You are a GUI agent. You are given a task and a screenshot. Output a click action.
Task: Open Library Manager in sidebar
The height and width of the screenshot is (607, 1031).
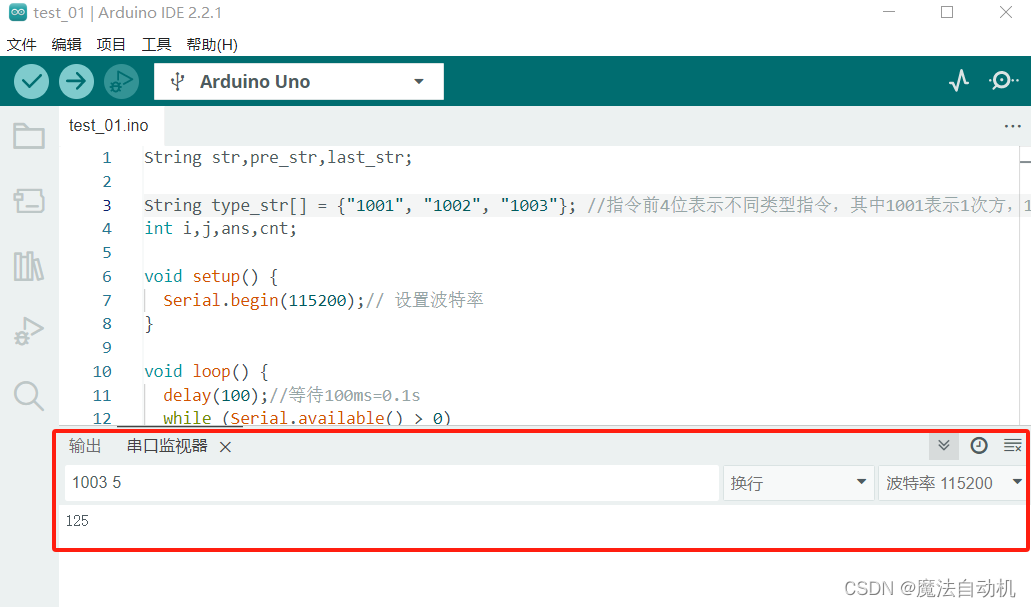click(x=29, y=266)
